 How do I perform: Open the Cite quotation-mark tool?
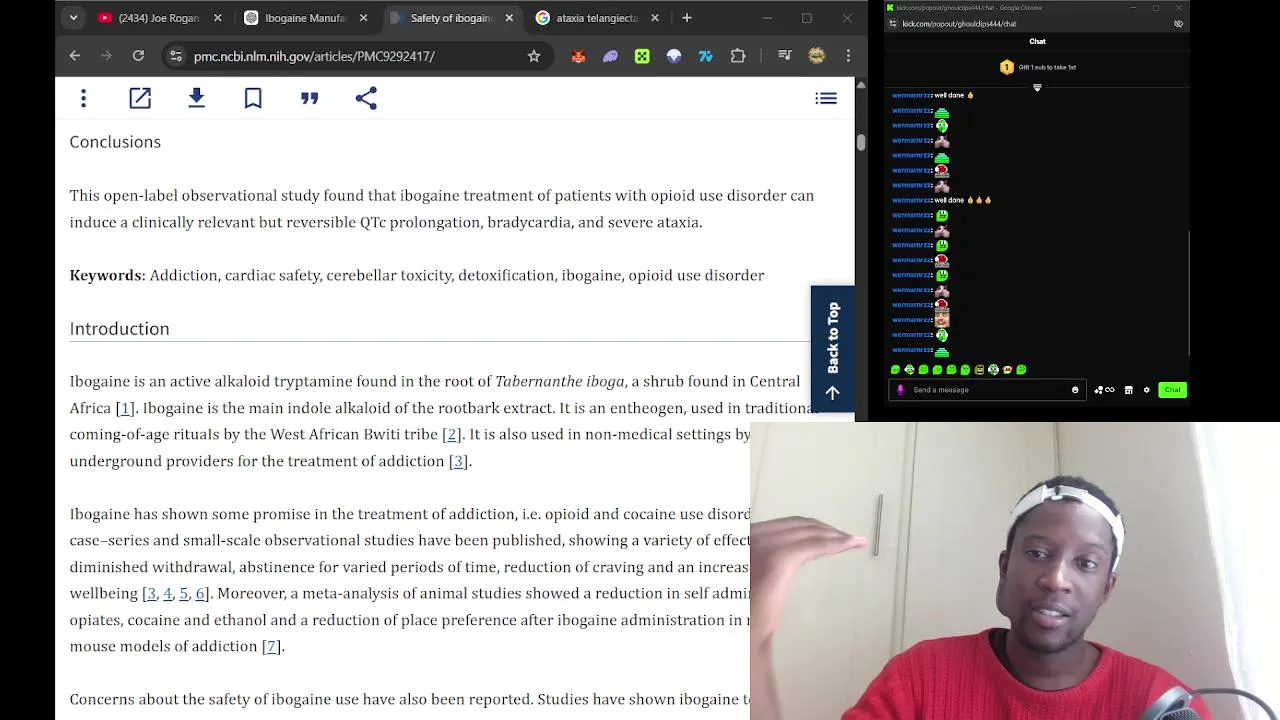[x=309, y=98]
